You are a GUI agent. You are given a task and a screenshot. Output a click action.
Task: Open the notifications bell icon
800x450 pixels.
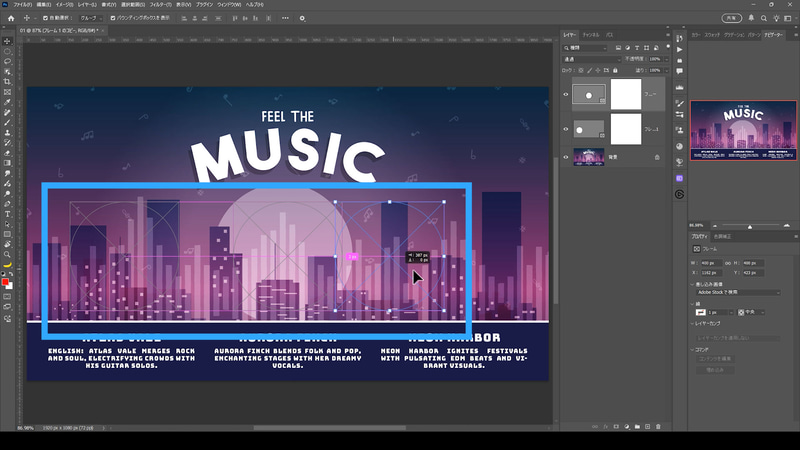click(751, 18)
